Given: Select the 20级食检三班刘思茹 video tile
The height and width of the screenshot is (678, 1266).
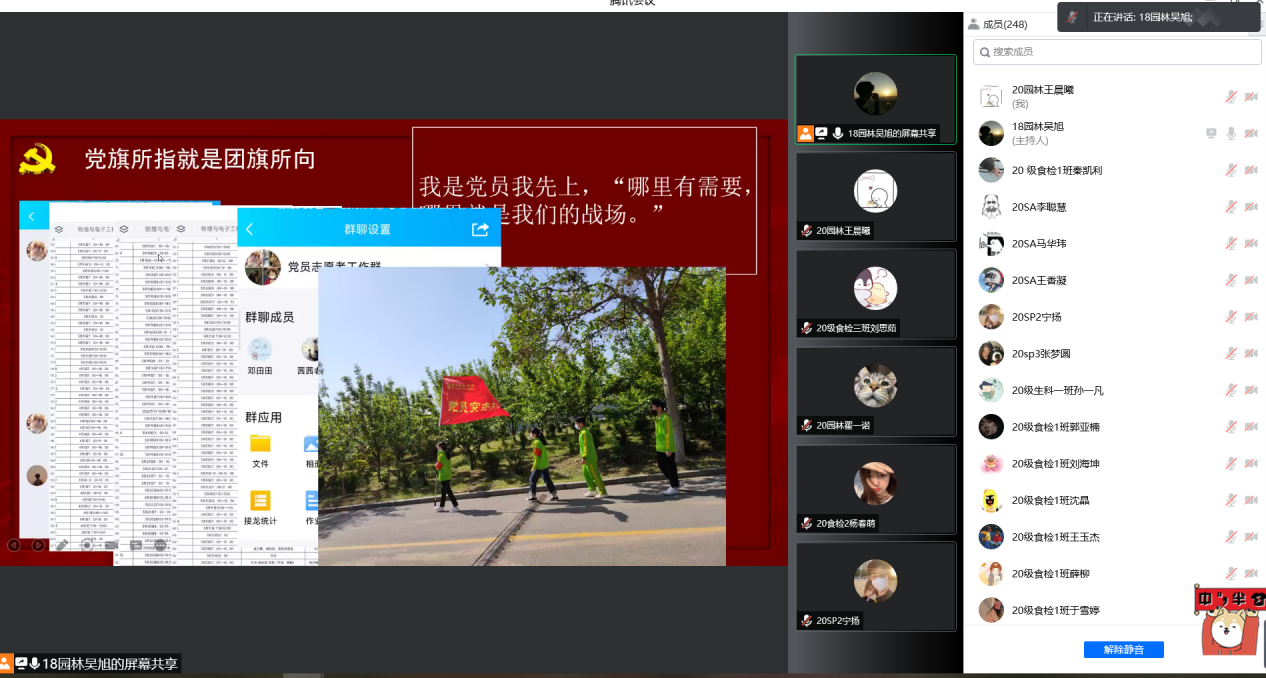Looking at the screenshot, I should coord(875,294).
